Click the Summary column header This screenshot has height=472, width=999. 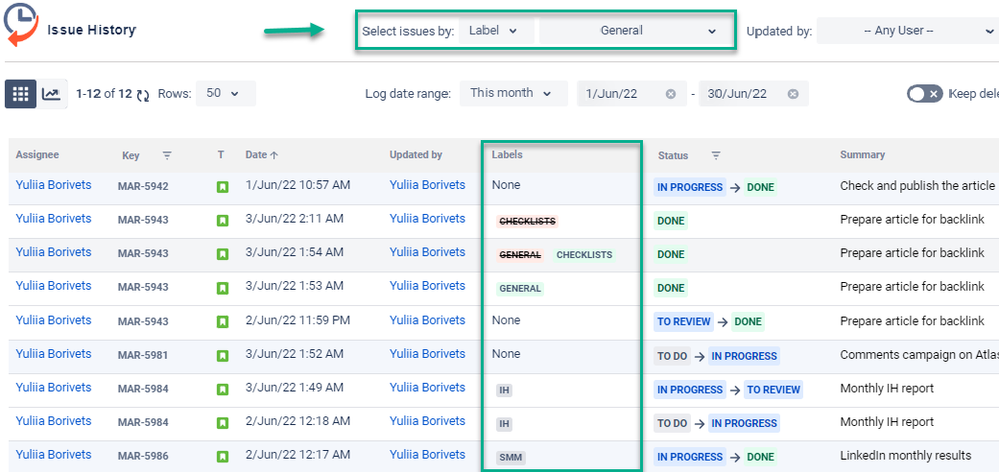(862, 155)
